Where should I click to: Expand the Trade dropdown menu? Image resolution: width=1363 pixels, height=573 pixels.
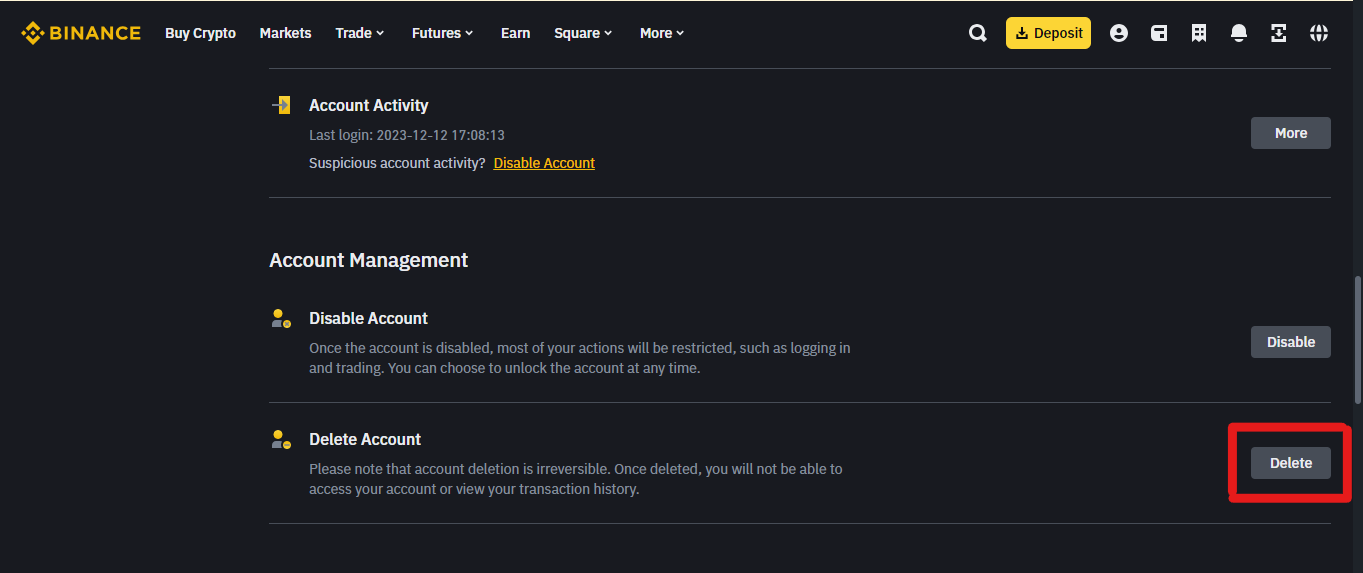point(360,33)
